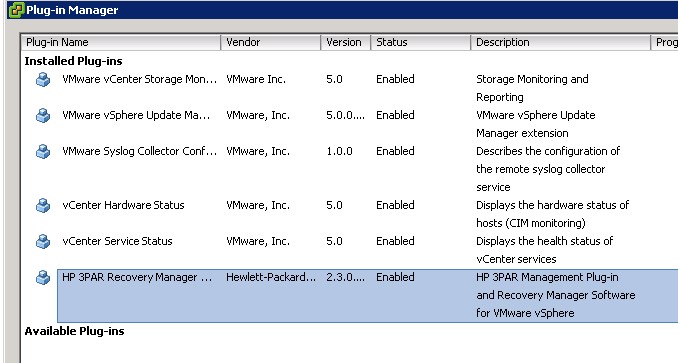Click the Plug-in Manager title bar icon
This screenshot has width=678, height=363.
point(16,10)
